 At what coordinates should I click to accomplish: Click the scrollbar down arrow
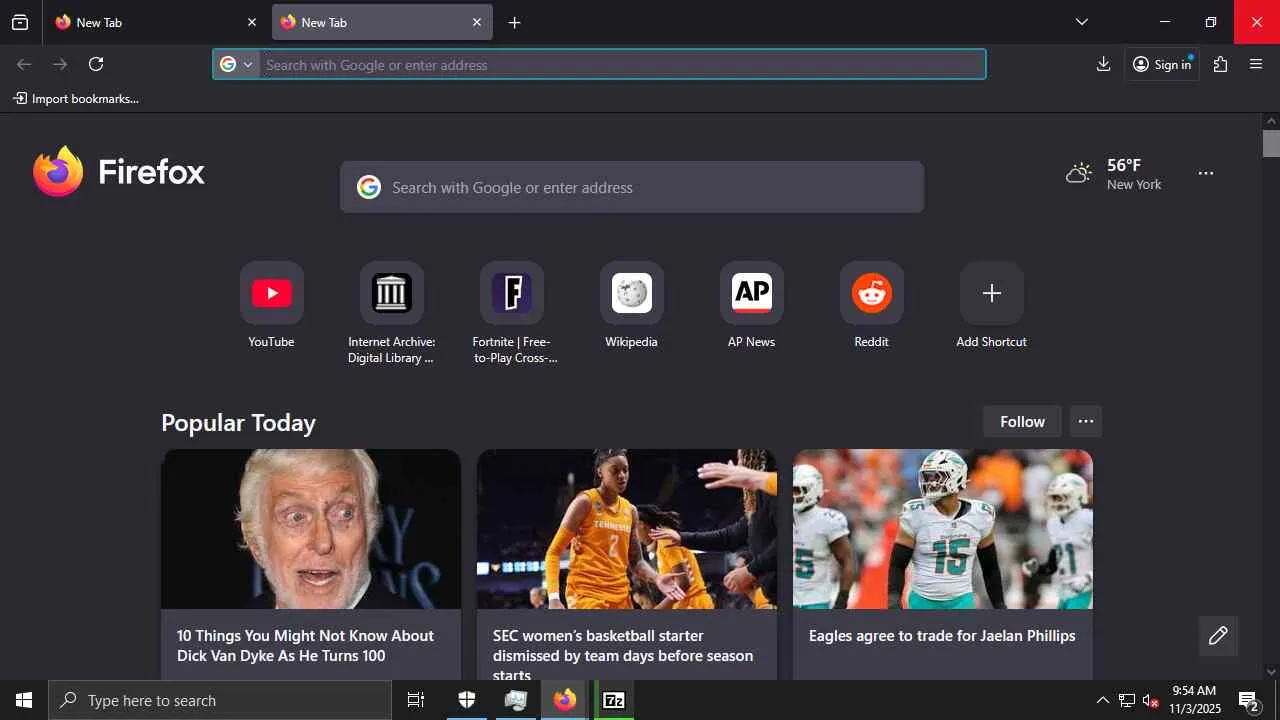pyautogui.click(x=1271, y=672)
